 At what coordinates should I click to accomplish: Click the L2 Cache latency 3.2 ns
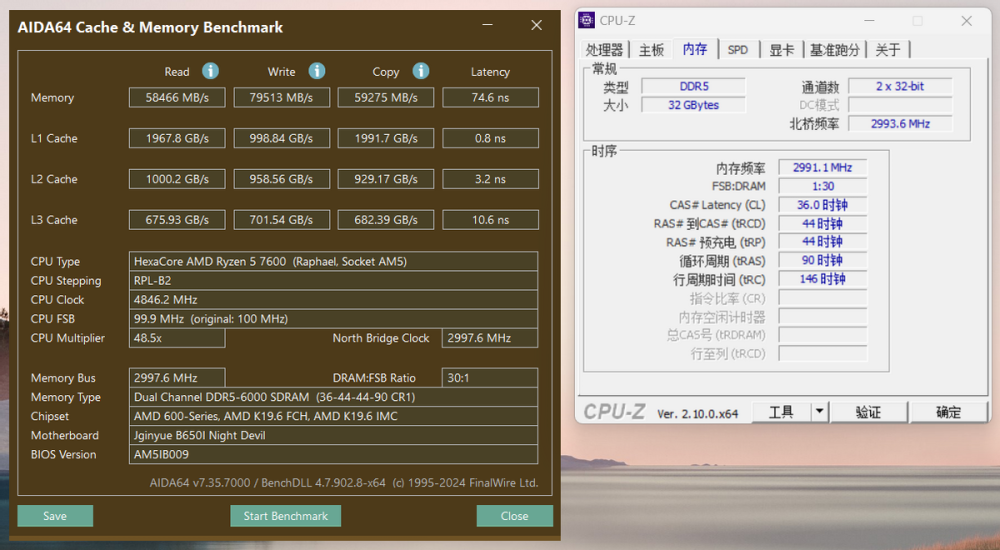(490, 179)
